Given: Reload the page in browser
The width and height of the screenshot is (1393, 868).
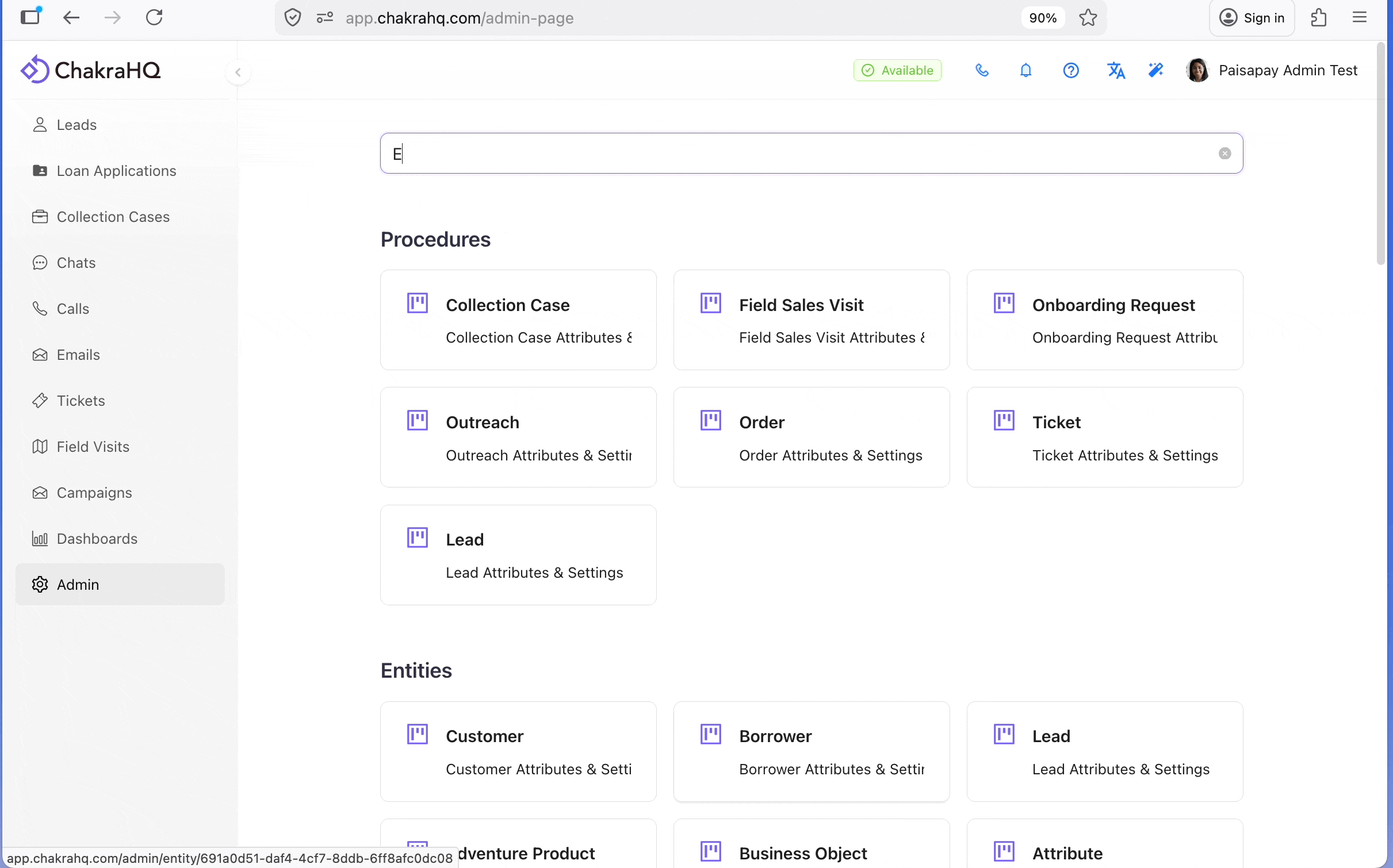Looking at the screenshot, I should (x=154, y=18).
